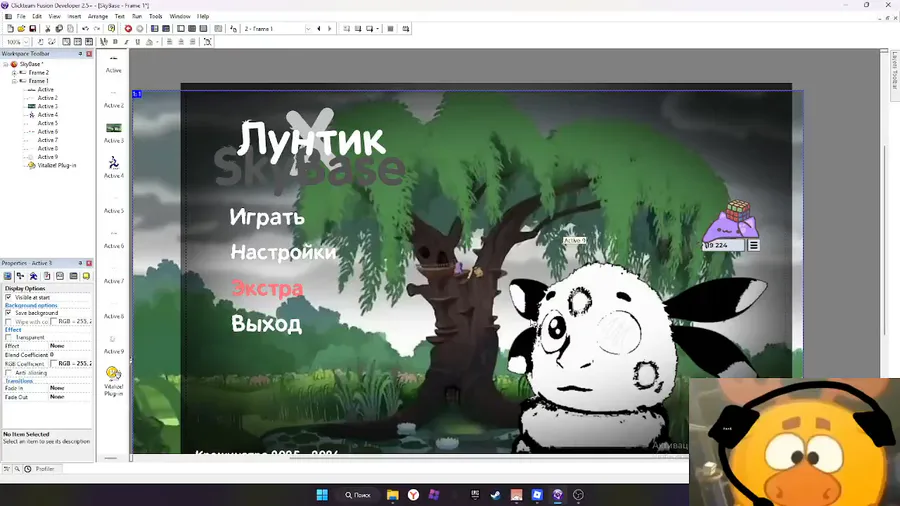Enable the Transparent checkbox

(x=8, y=337)
